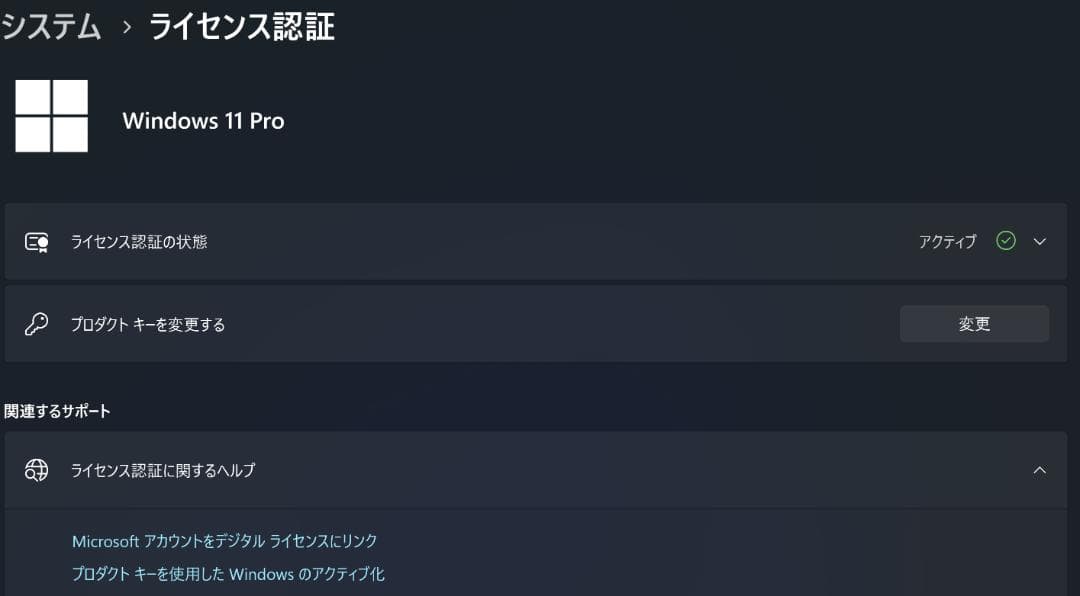The height and width of the screenshot is (596, 1080).
Task: Navigate back to システム via the breadcrumb
Action: pos(52,27)
